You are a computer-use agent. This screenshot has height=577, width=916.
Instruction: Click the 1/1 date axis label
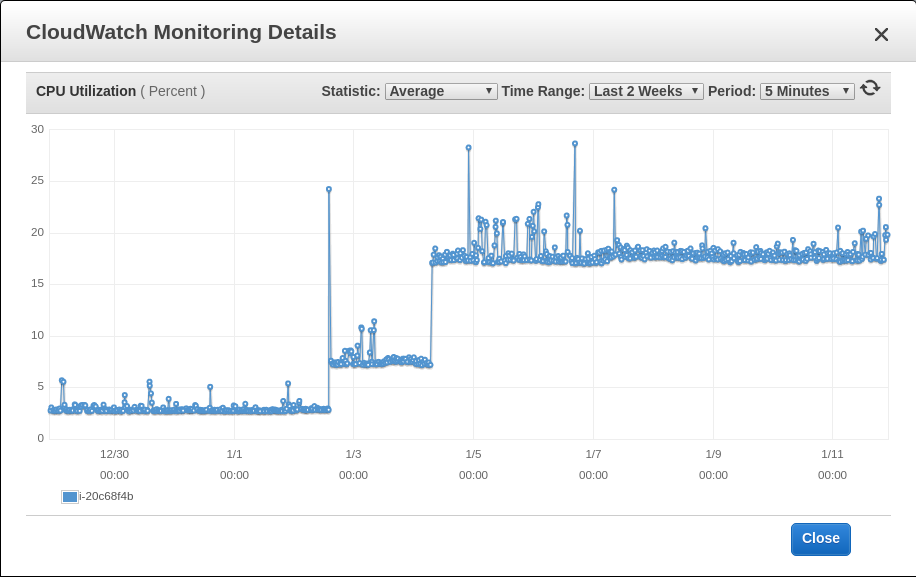click(x=234, y=454)
